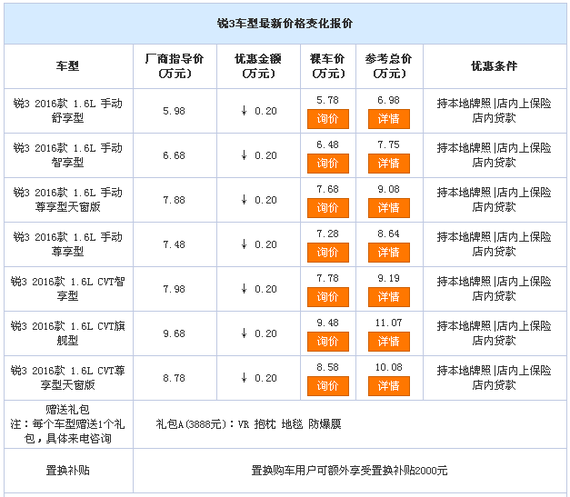This screenshot has width=570, height=497.
Task: Click the 车型 column header
Action: (x=68, y=67)
